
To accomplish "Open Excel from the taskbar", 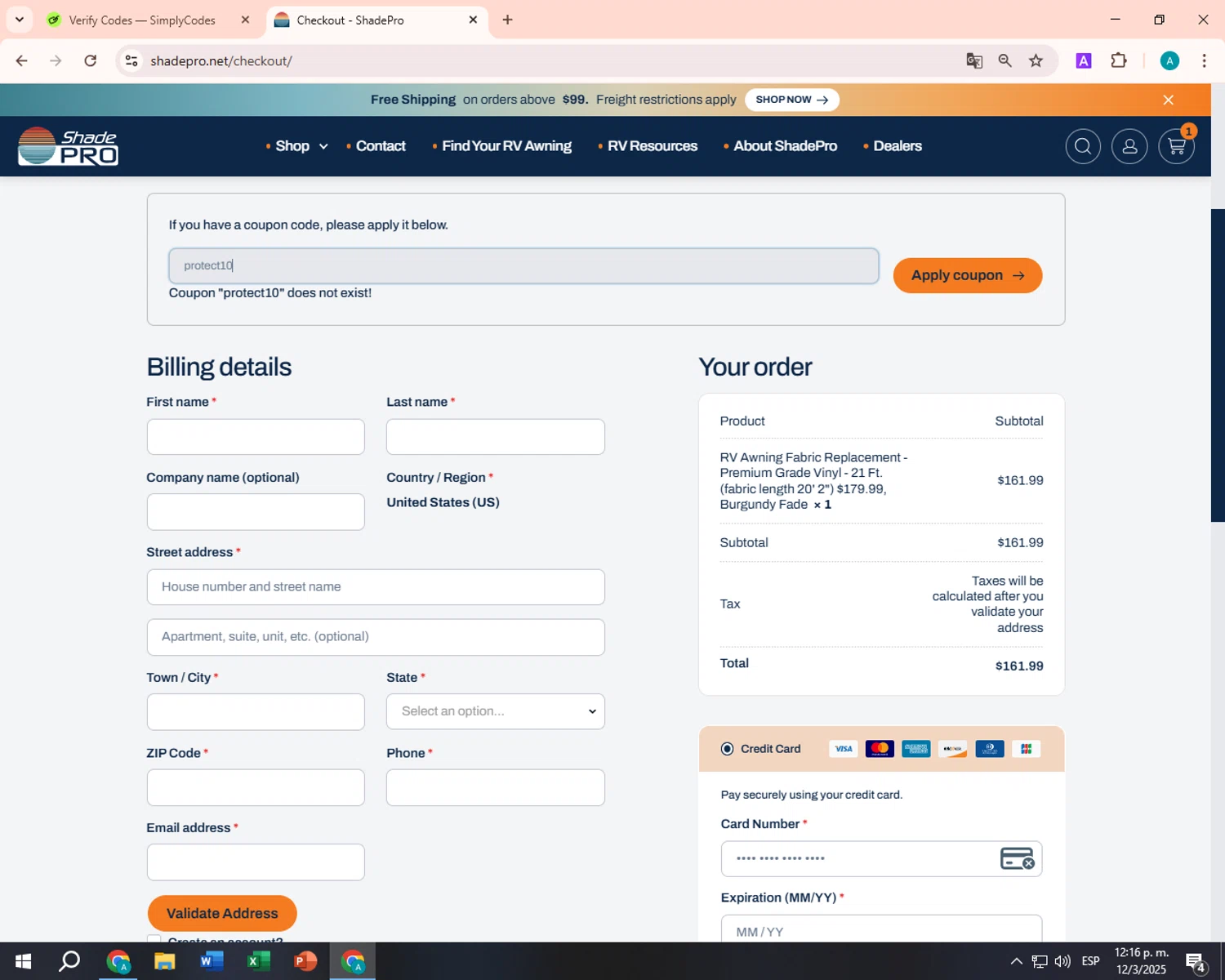I will (258, 961).
